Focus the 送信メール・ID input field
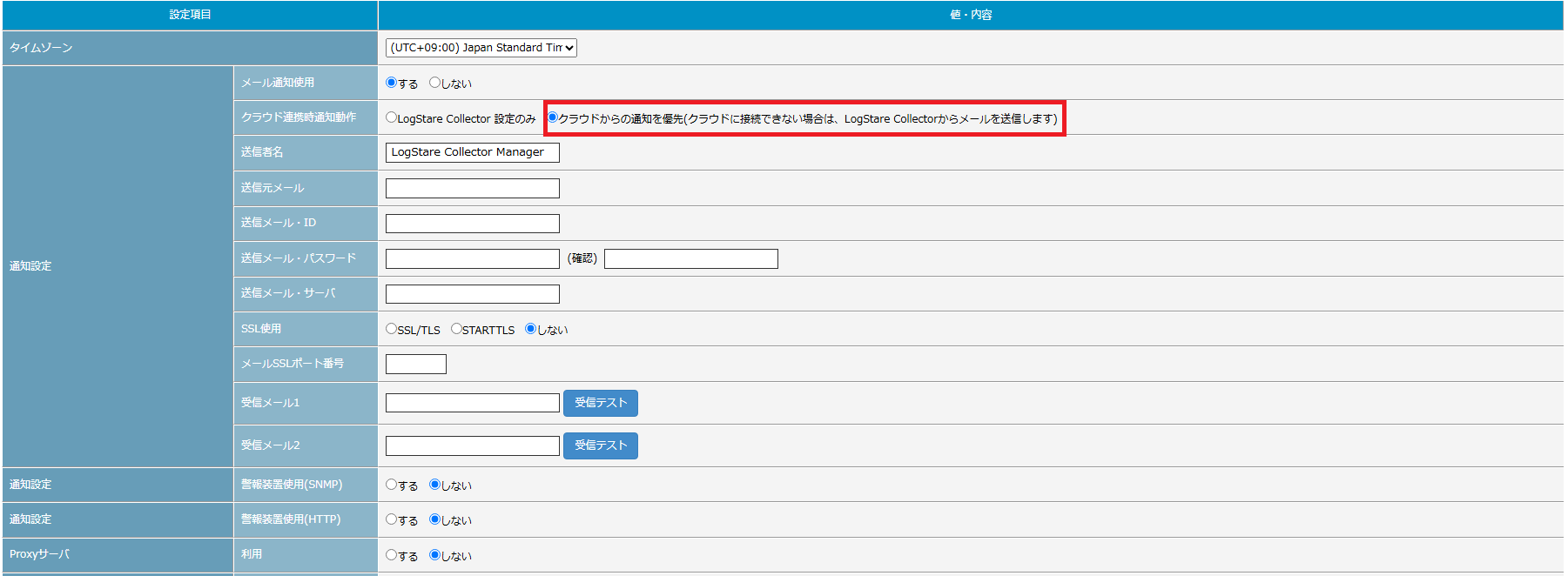This screenshot has height=576, width=1568. (473, 224)
